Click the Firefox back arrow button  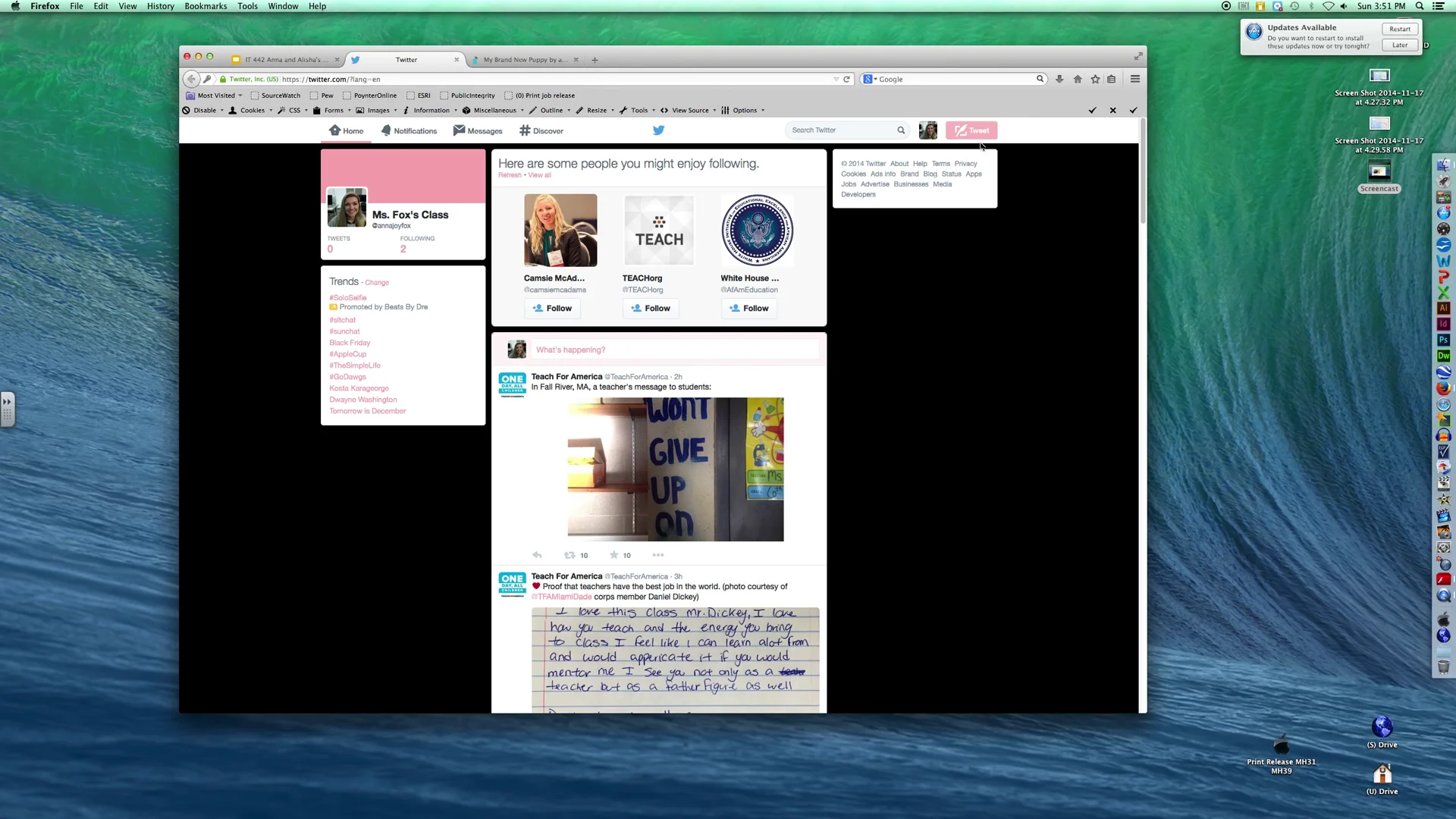point(190,79)
